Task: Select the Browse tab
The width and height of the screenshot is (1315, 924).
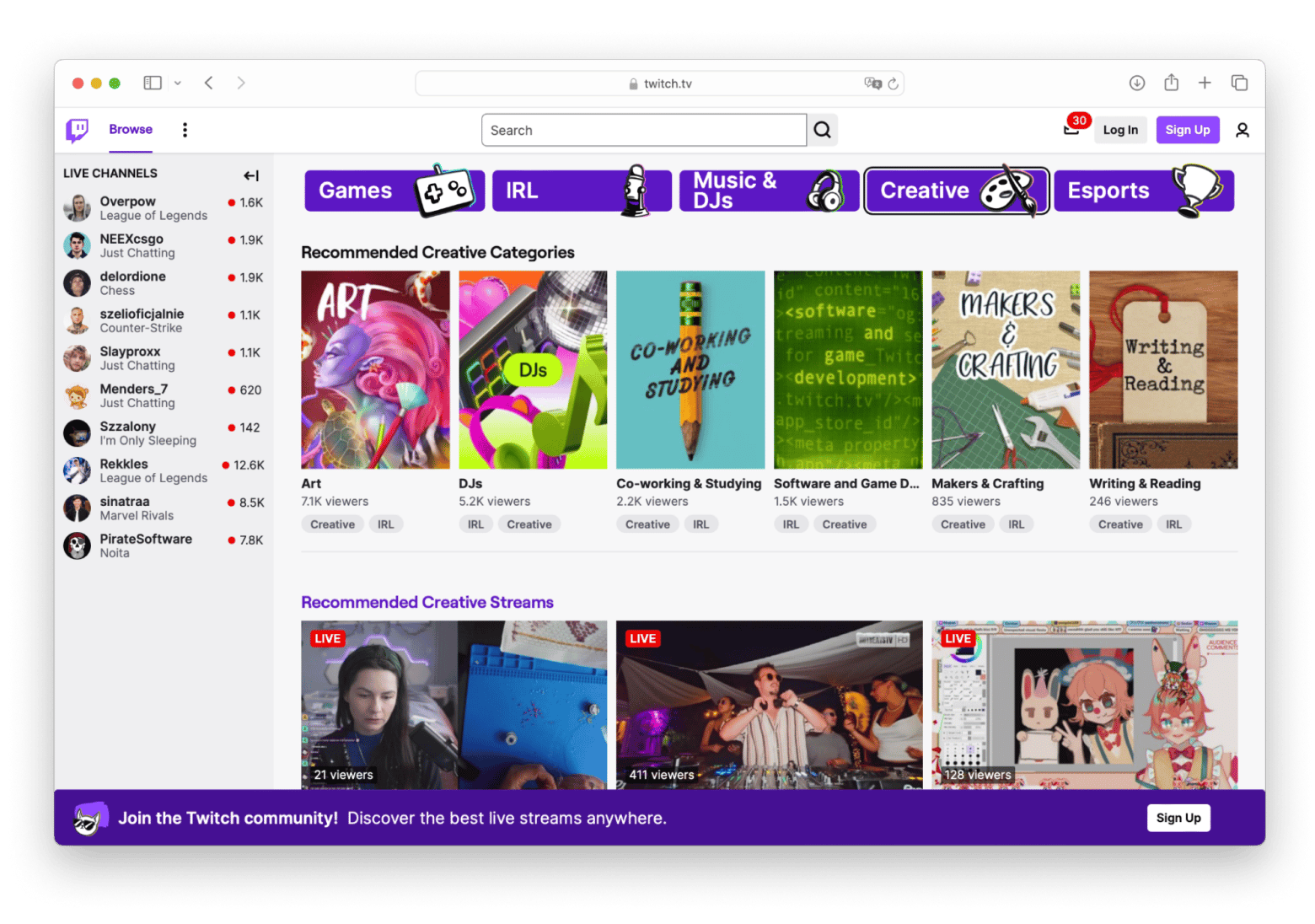Action: coord(131,130)
